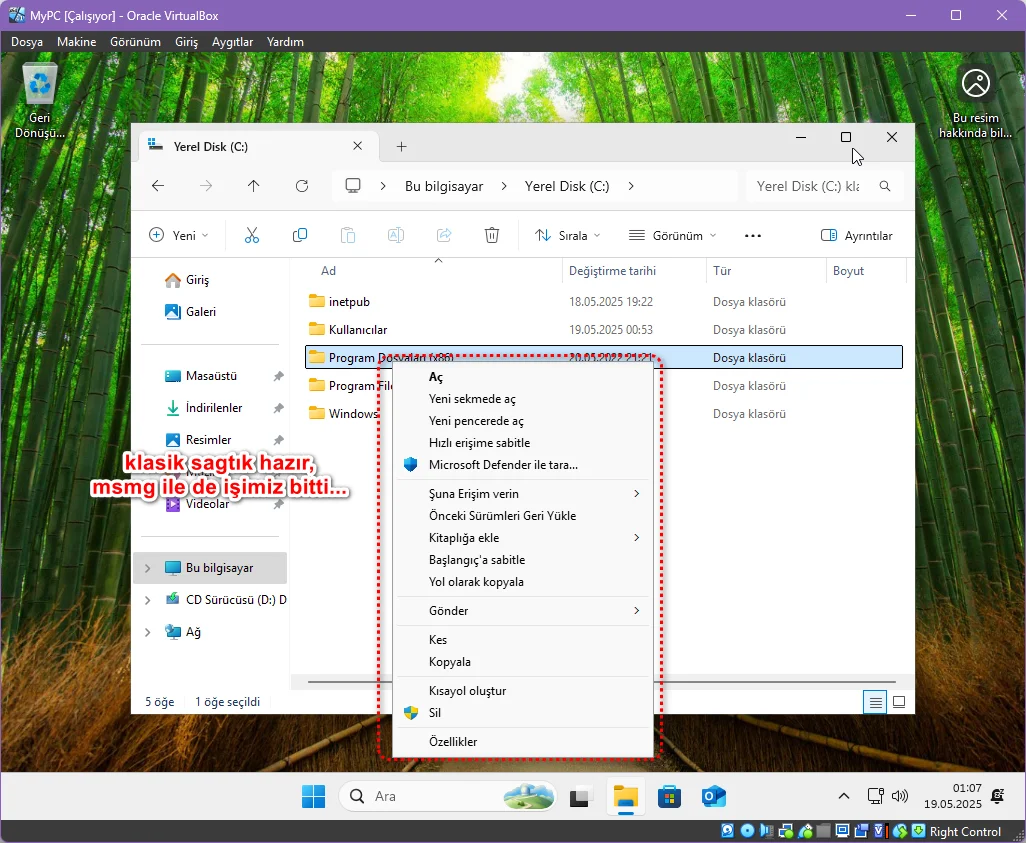This screenshot has width=1026, height=843.
Task: Select Kısayol oluştur entry
Action: point(523,691)
